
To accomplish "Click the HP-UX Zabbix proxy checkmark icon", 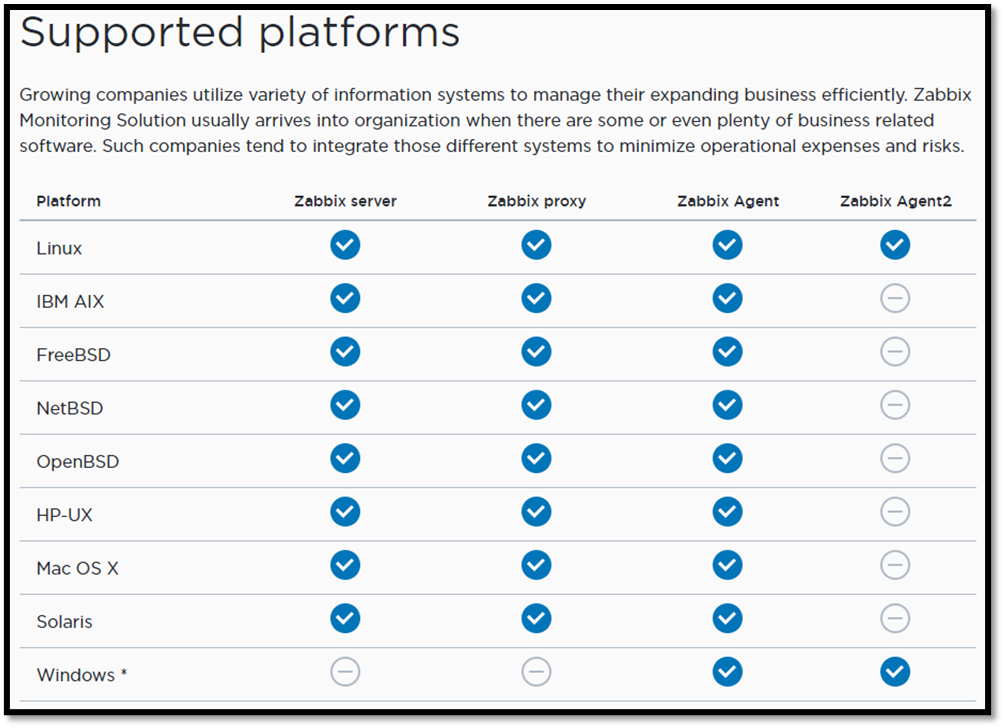I will point(536,512).
